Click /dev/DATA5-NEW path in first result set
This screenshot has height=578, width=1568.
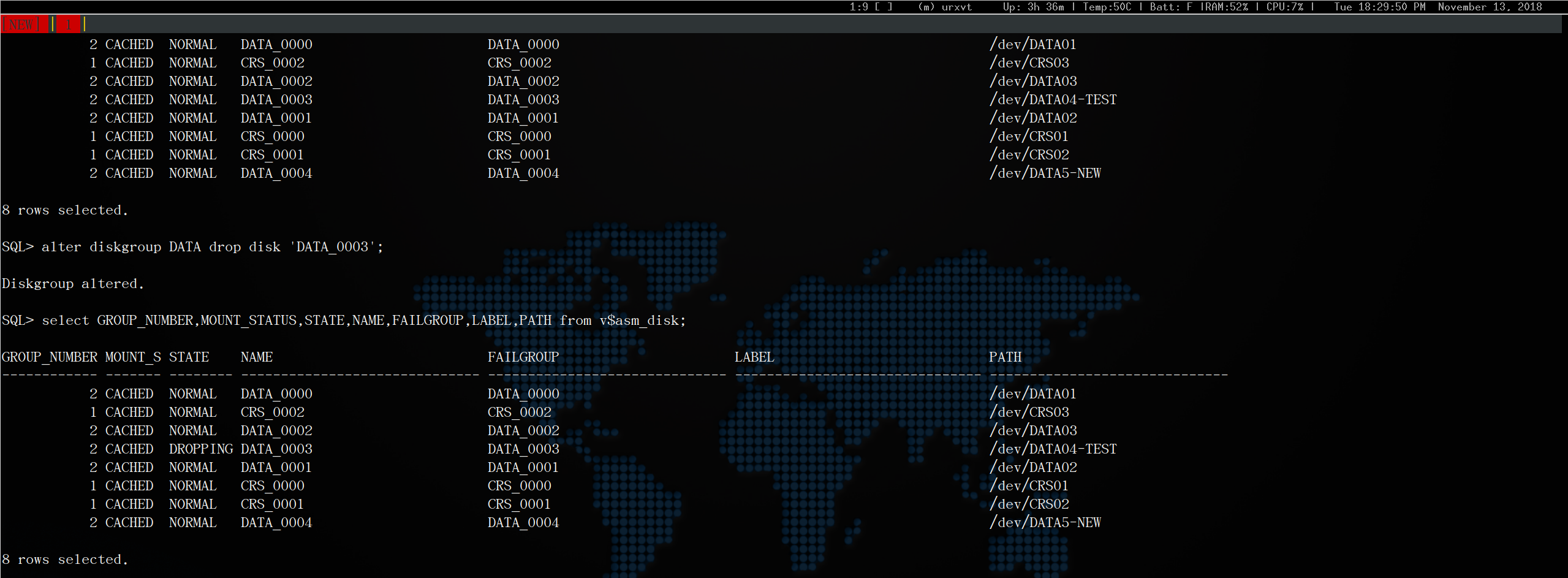[x=1045, y=173]
